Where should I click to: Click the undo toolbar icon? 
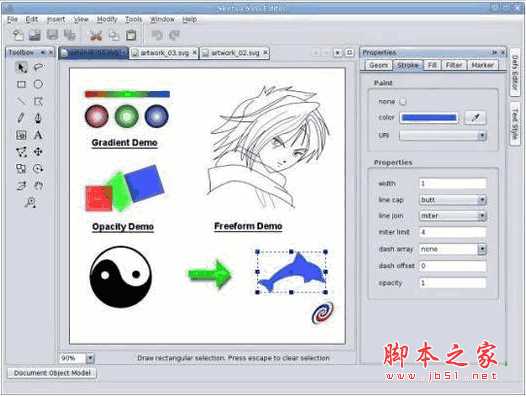click(x=157, y=35)
